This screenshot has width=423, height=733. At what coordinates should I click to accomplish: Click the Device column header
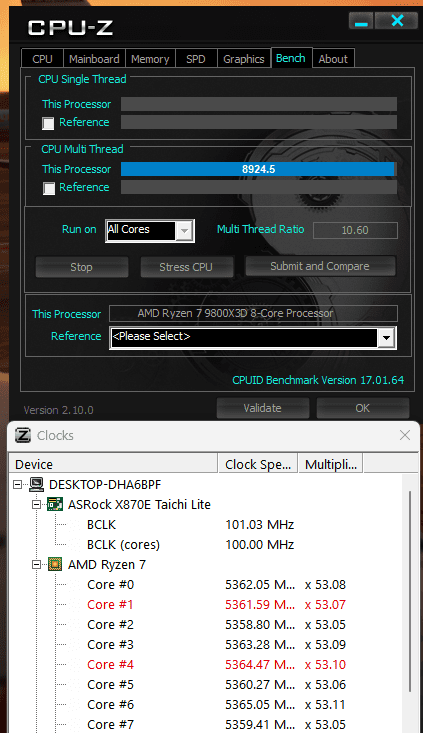pyautogui.click(x=114, y=464)
